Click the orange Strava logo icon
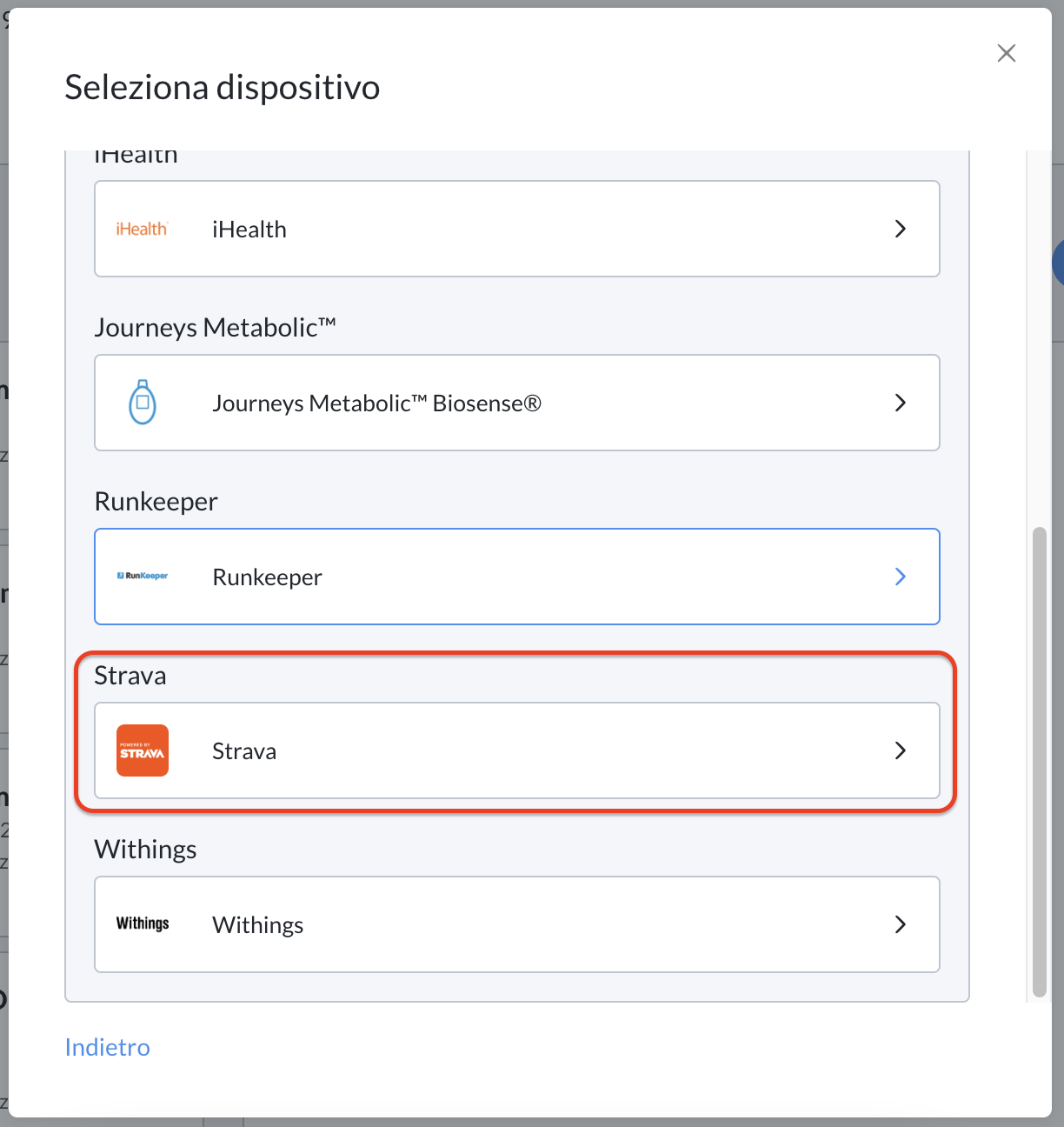This screenshot has width=1064, height=1127. tap(143, 750)
